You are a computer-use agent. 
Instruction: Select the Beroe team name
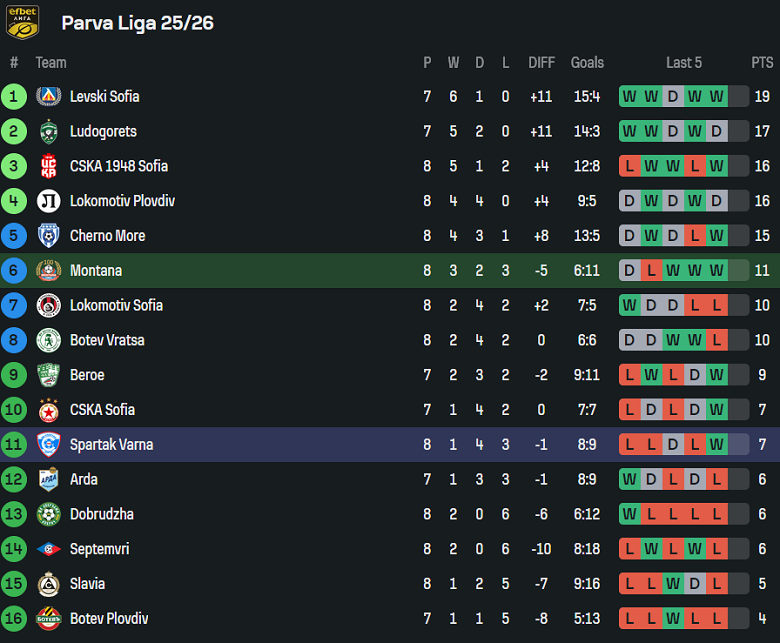pyautogui.click(x=87, y=375)
